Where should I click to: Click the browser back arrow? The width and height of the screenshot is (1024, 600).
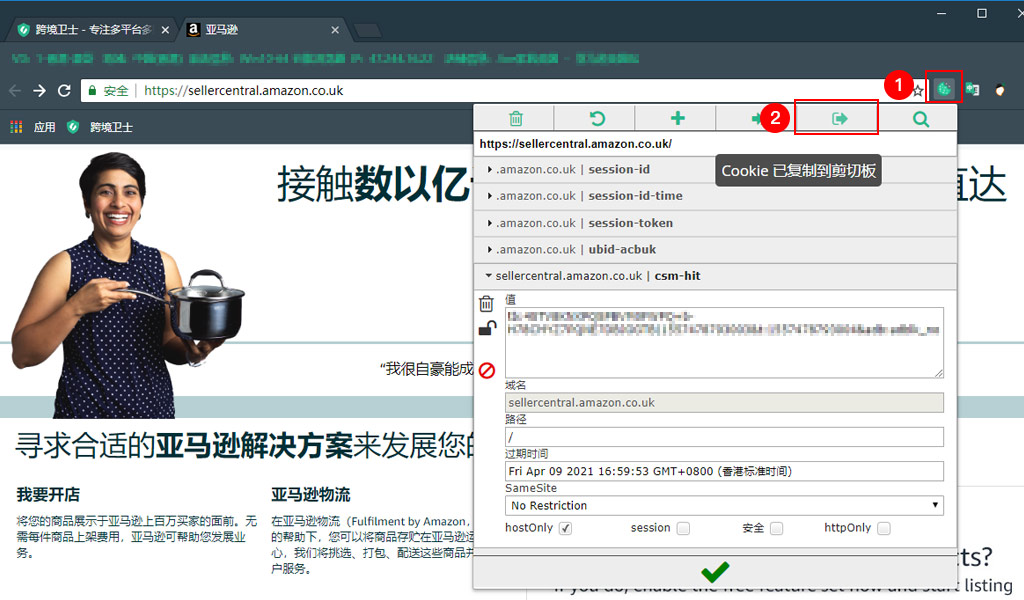point(15,91)
